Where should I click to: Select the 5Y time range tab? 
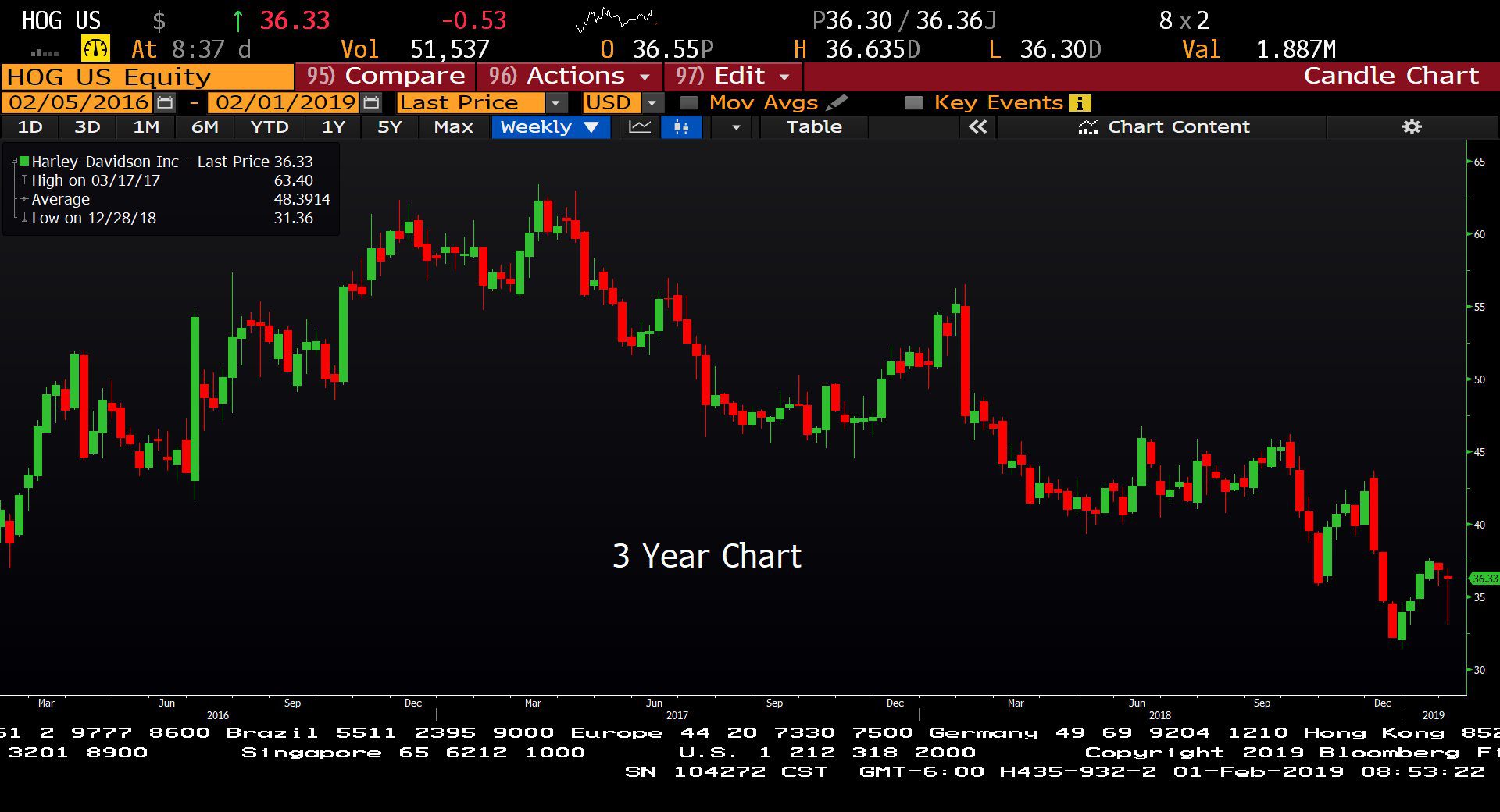click(389, 126)
